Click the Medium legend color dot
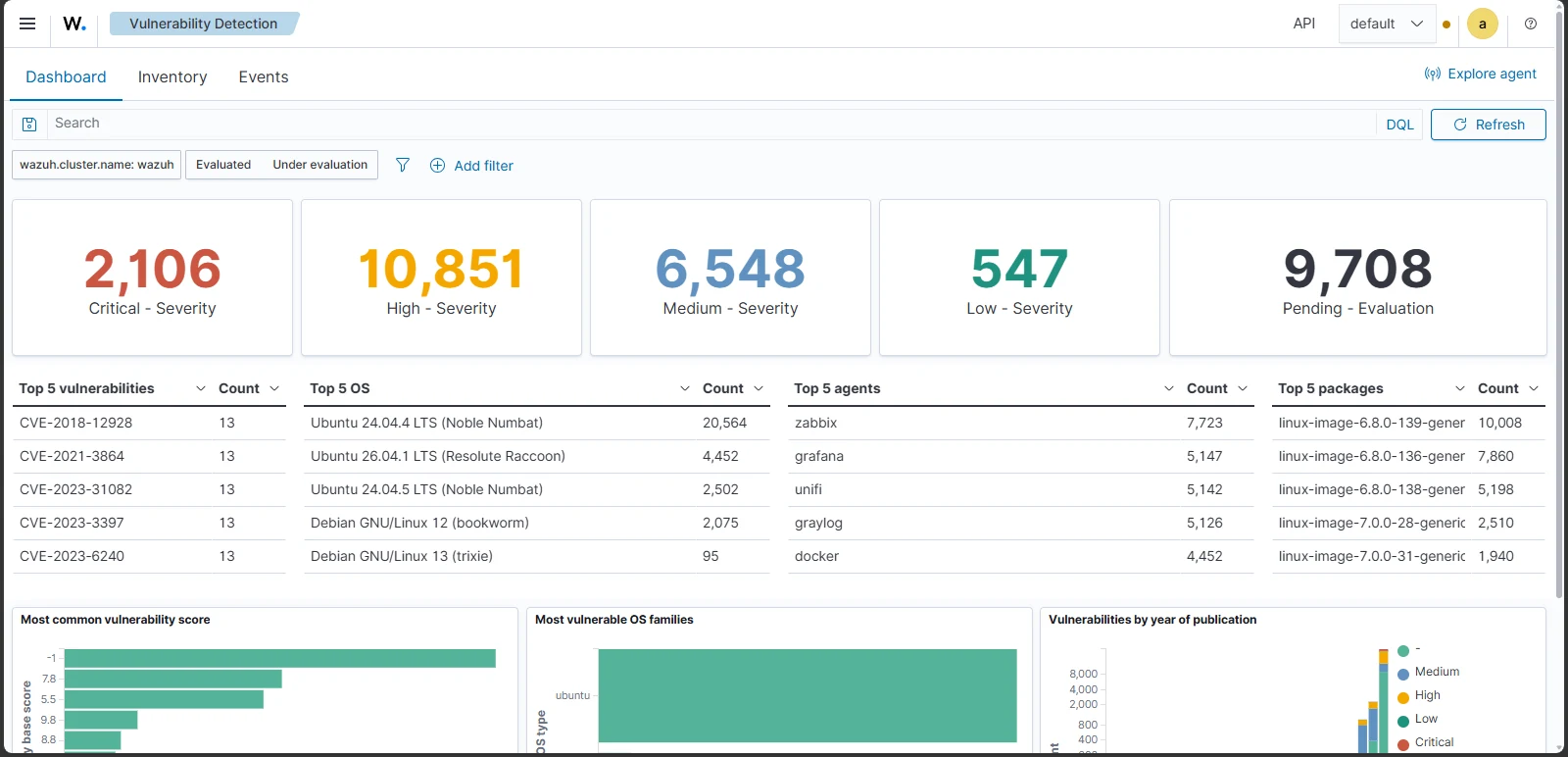The image size is (1568, 757). (1403, 674)
